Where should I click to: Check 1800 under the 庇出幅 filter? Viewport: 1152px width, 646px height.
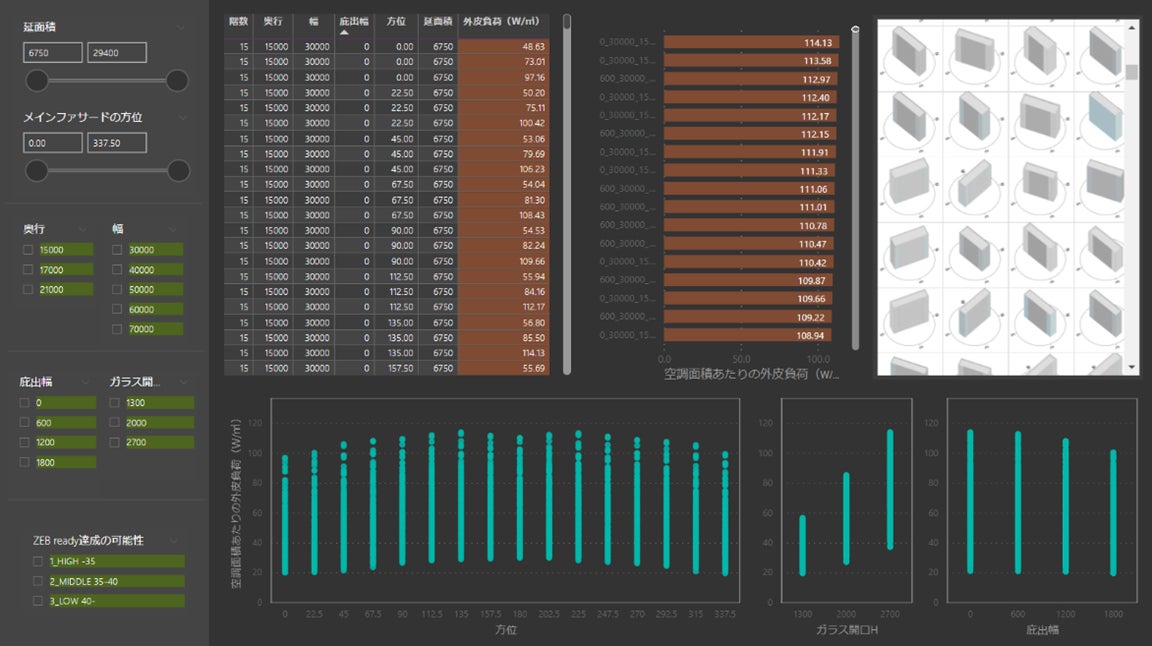pyautogui.click(x=25, y=462)
